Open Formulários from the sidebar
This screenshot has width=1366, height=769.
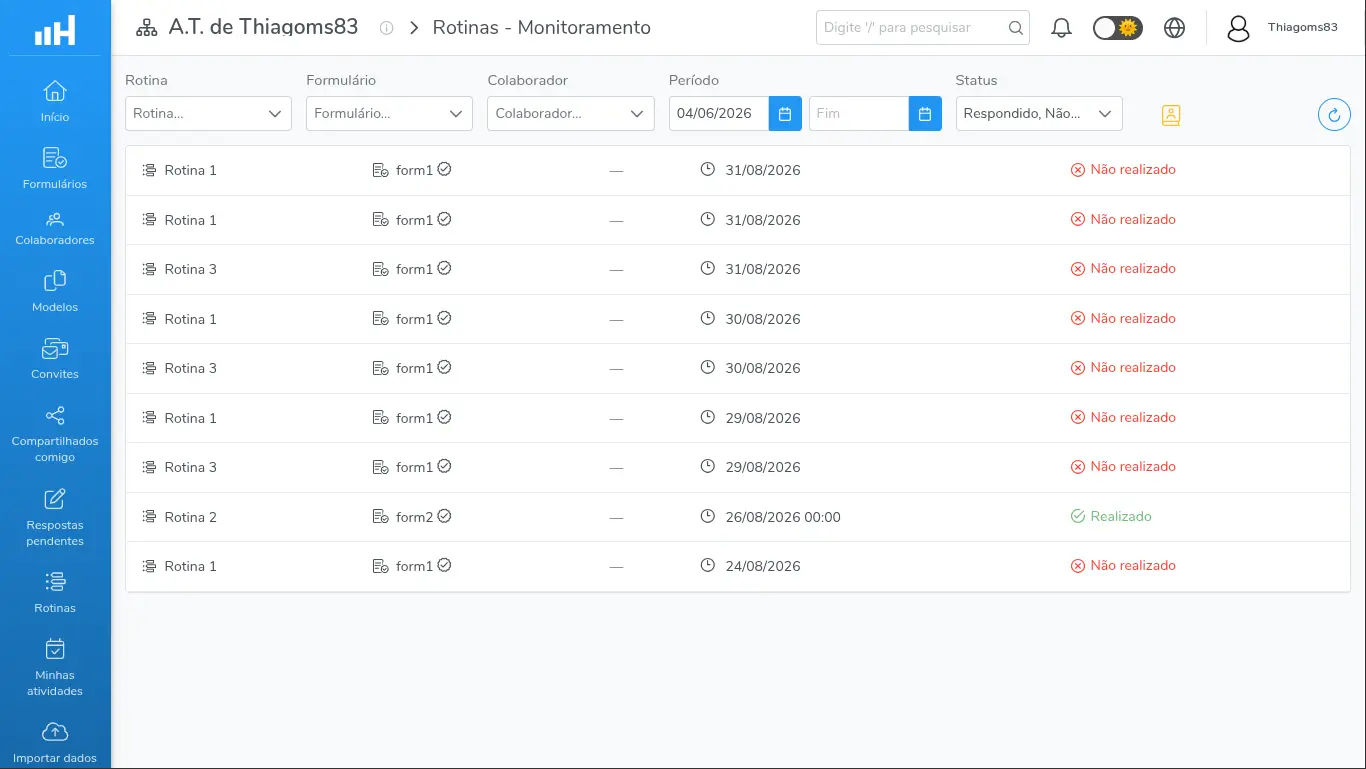tap(55, 168)
